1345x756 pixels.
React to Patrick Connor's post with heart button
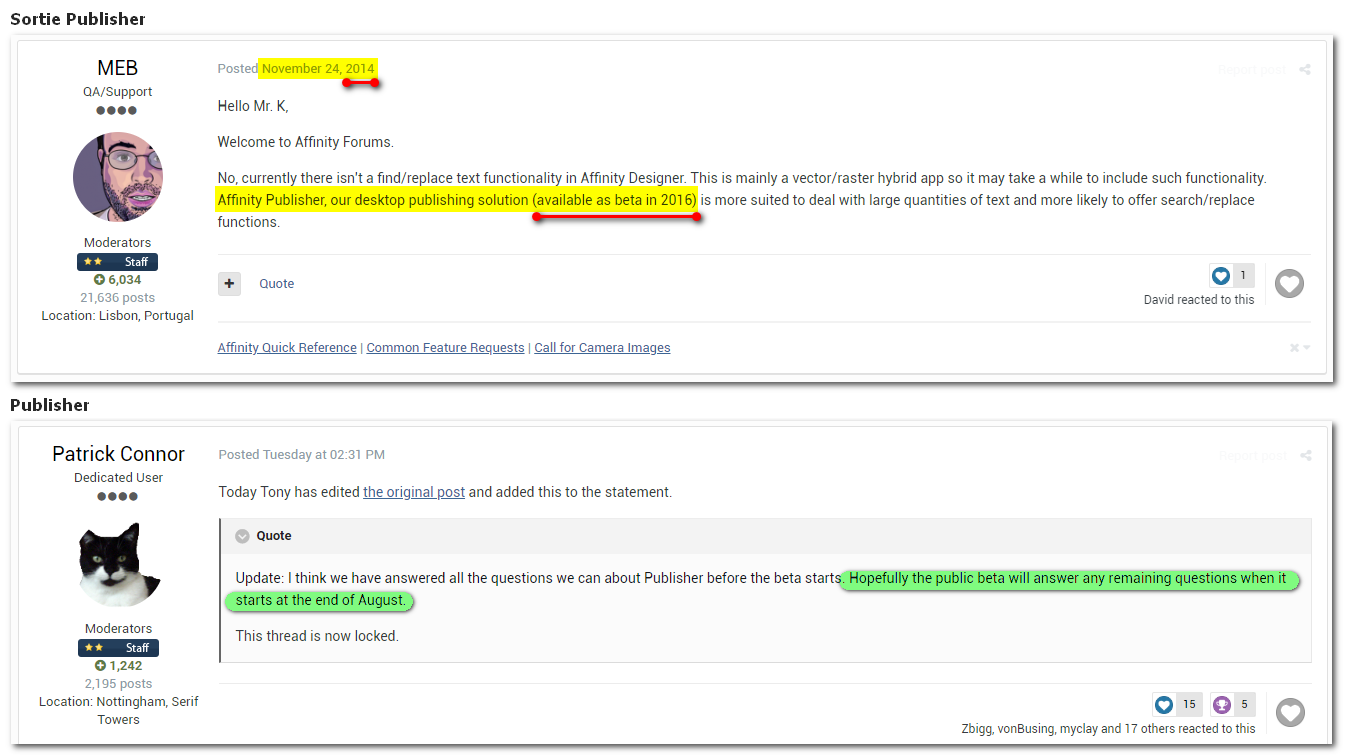click(x=1290, y=712)
